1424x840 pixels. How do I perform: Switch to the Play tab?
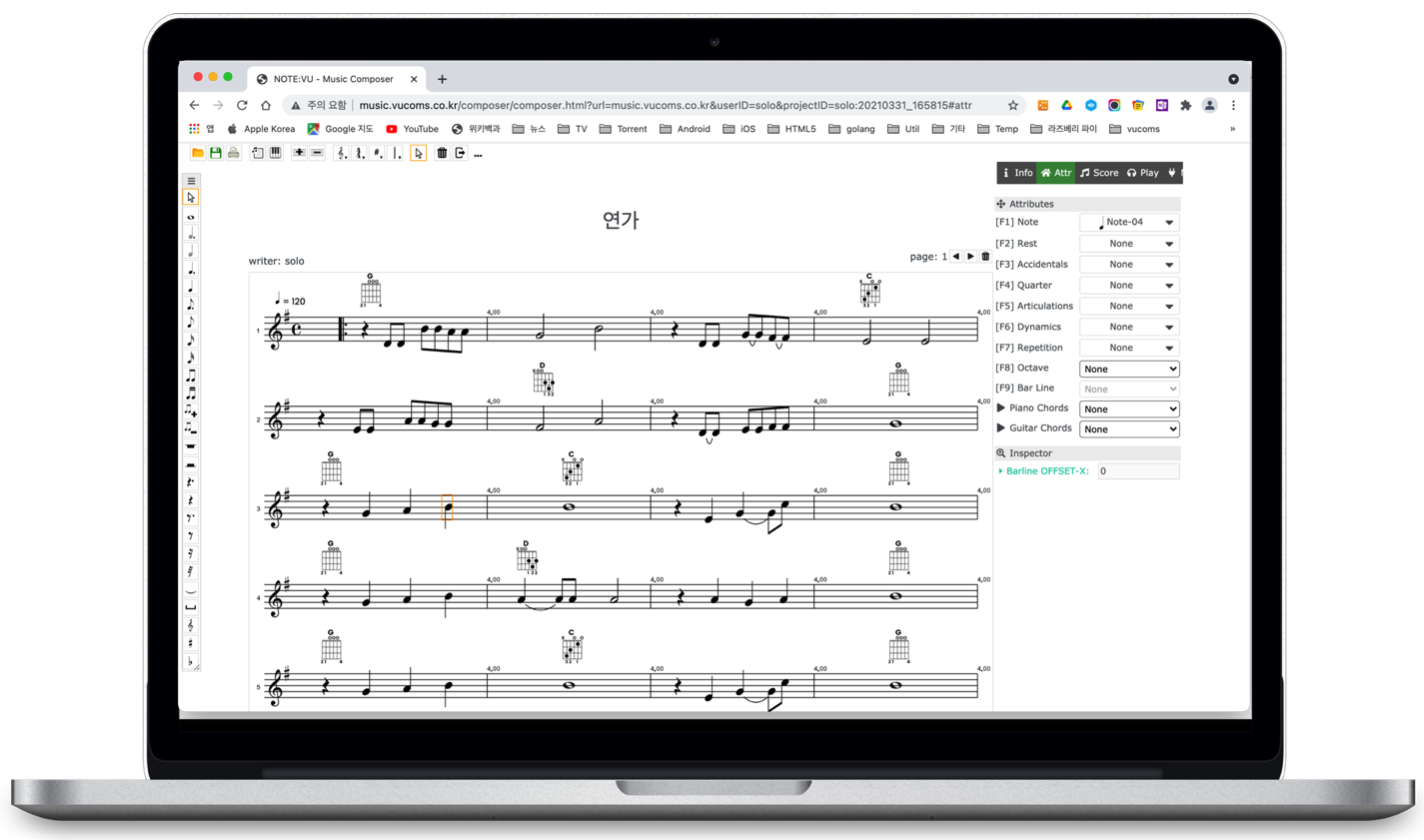pyautogui.click(x=1143, y=173)
